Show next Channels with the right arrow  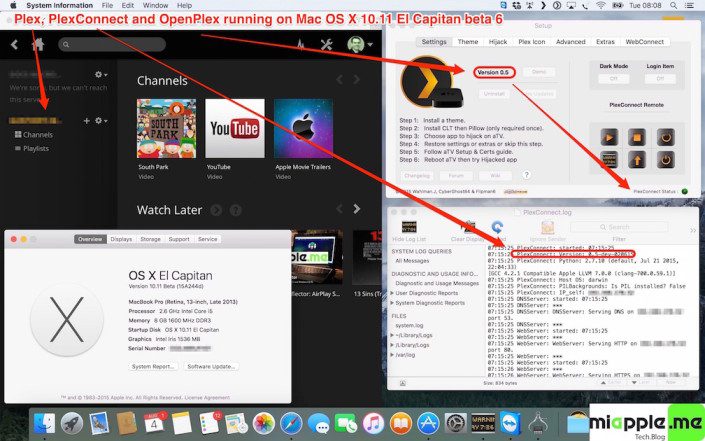point(357,80)
